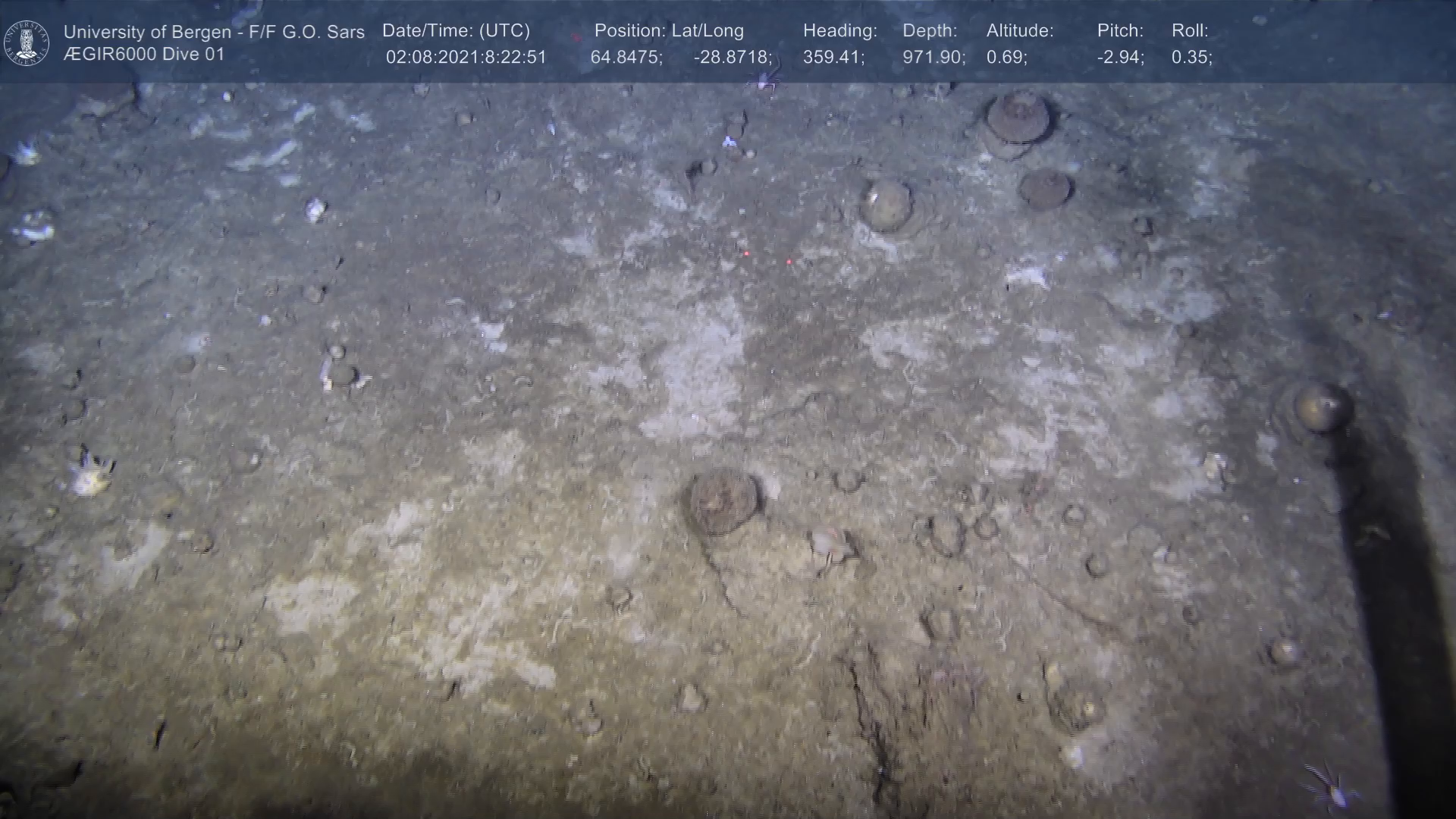Image resolution: width=1456 pixels, height=819 pixels.
Task: Select the 'ÆGIR6000 Dive 01' label
Action: pyautogui.click(x=144, y=55)
